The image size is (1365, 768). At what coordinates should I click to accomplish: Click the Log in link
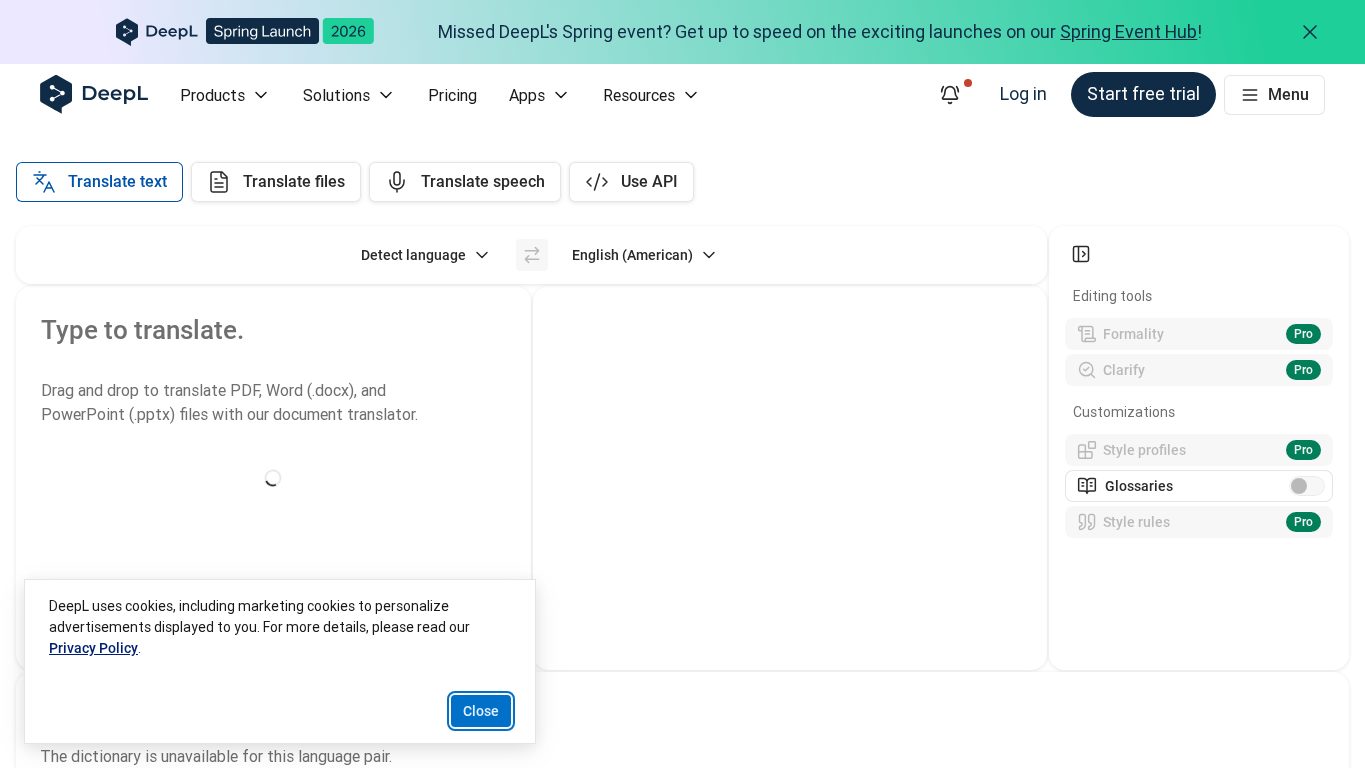pyautogui.click(x=1022, y=94)
